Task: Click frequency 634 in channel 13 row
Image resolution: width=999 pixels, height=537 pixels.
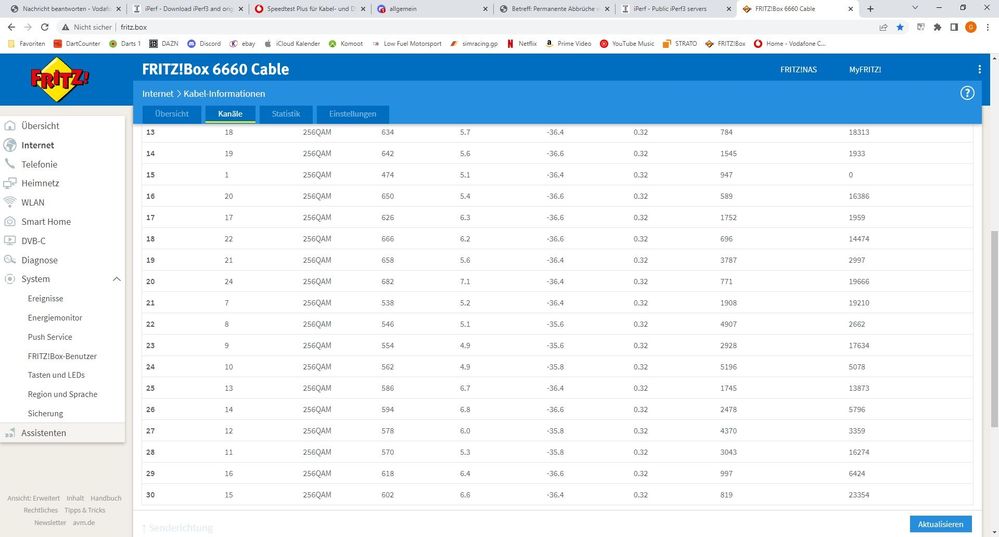Action: (x=387, y=132)
